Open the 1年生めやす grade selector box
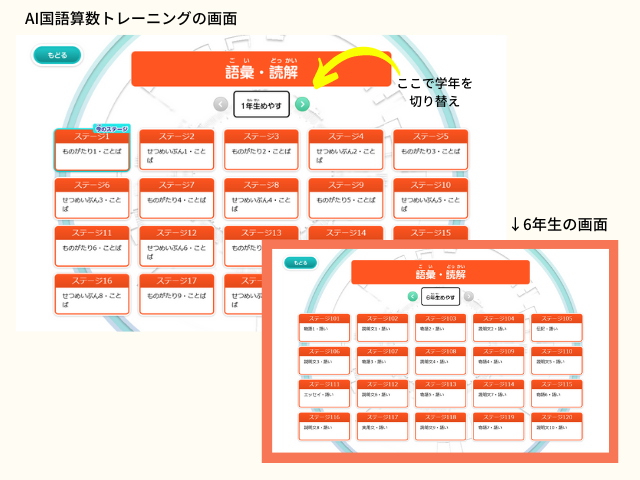The width and height of the screenshot is (640, 480). (x=261, y=104)
